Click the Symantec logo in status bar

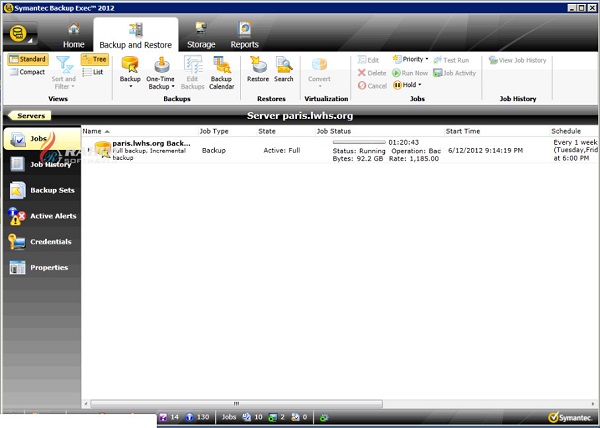click(571, 417)
